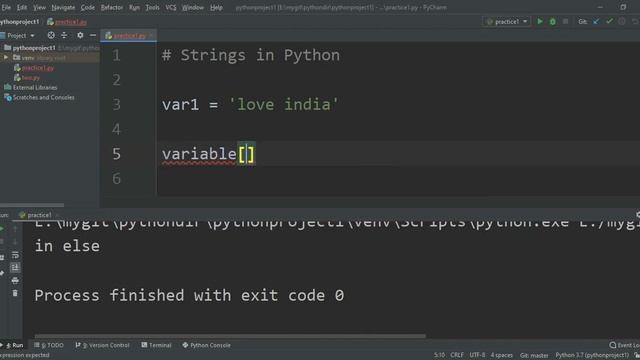Open Python 3.7 interpreter selector
Viewport: 640px width, 360px height.
pyautogui.click(x=592, y=355)
